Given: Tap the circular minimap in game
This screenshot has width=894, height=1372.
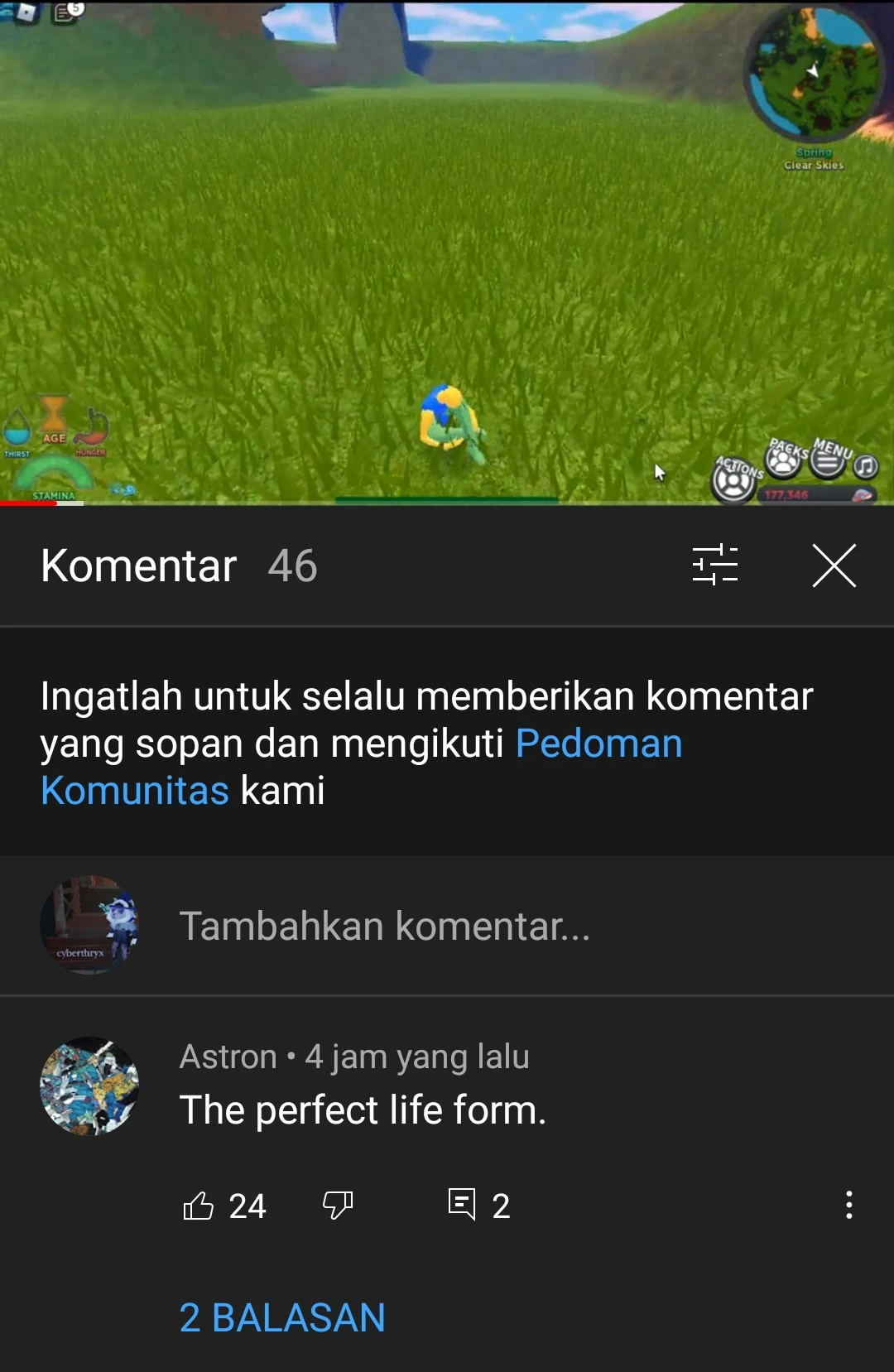Looking at the screenshot, I should tap(815, 73).
